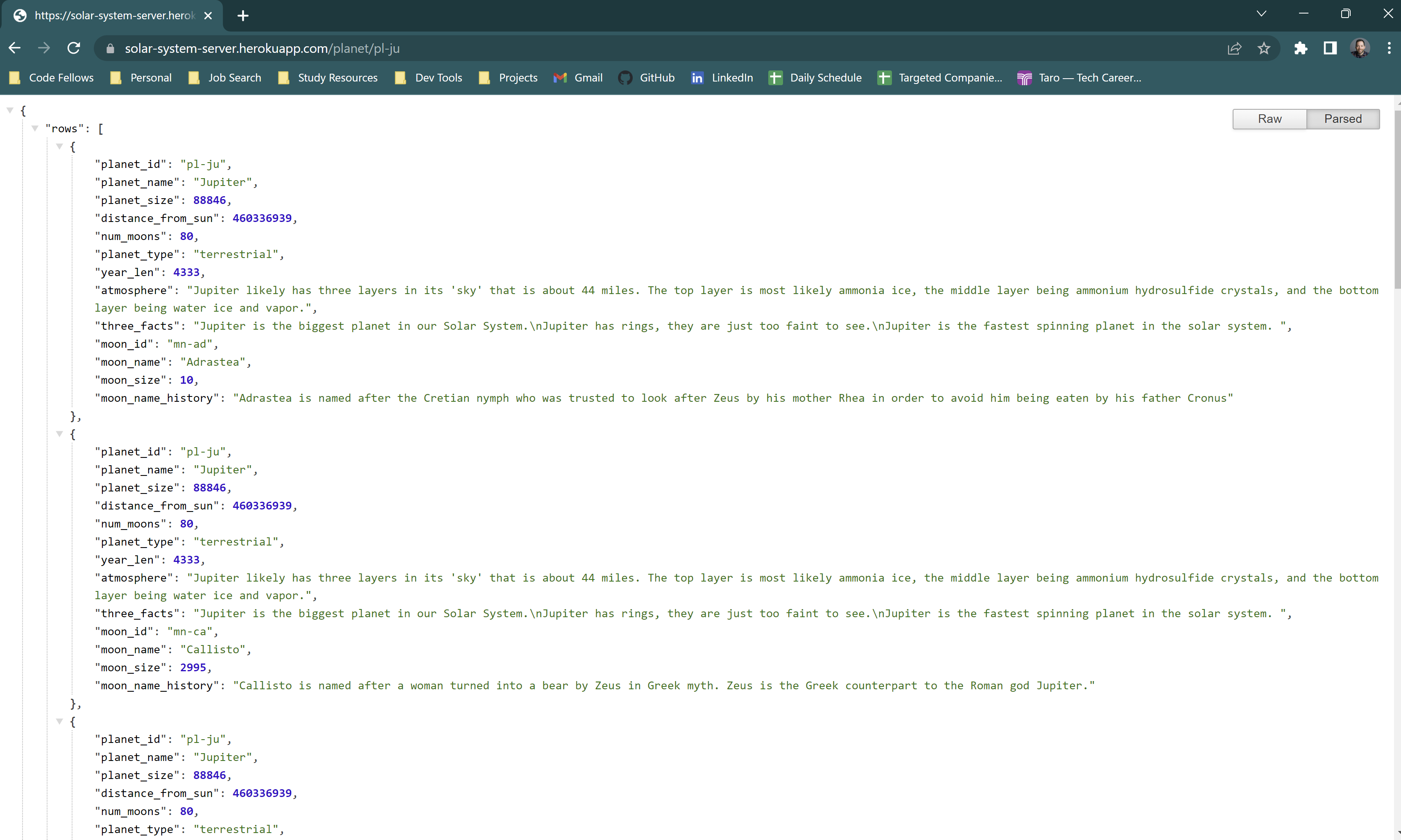Switch JSON view to Parsed
Screen dimensions: 1401x840
coord(1342,119)
